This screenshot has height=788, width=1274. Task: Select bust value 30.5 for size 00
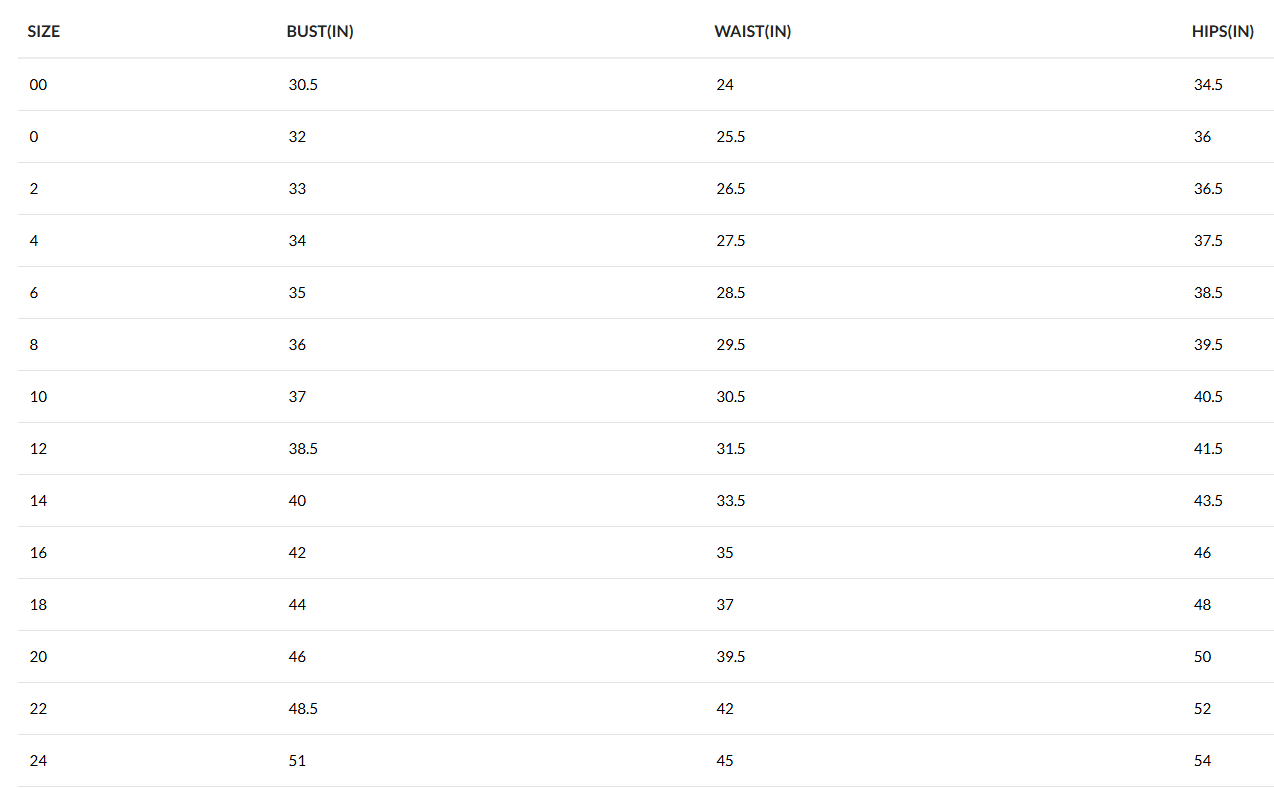click(303, 85)
